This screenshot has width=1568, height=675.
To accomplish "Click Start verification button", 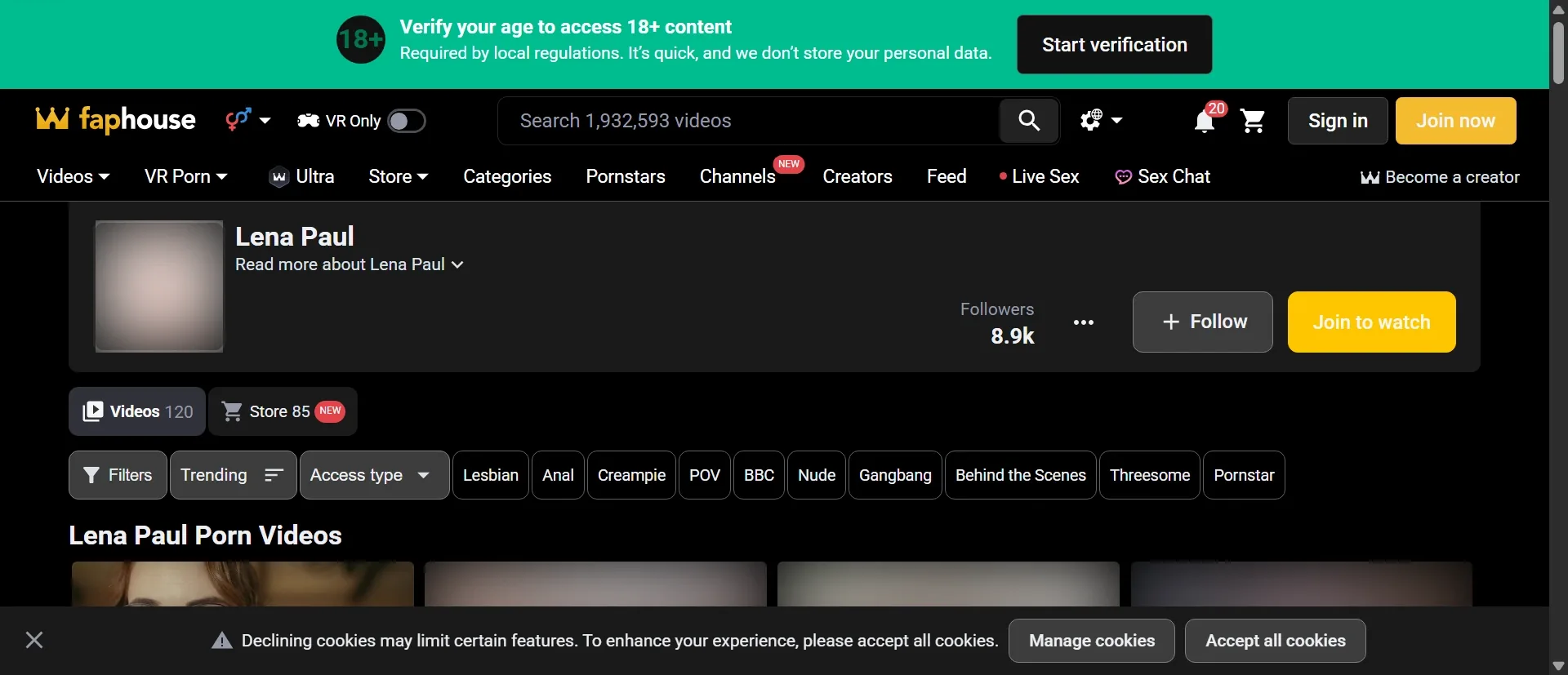I will 1114,45.
